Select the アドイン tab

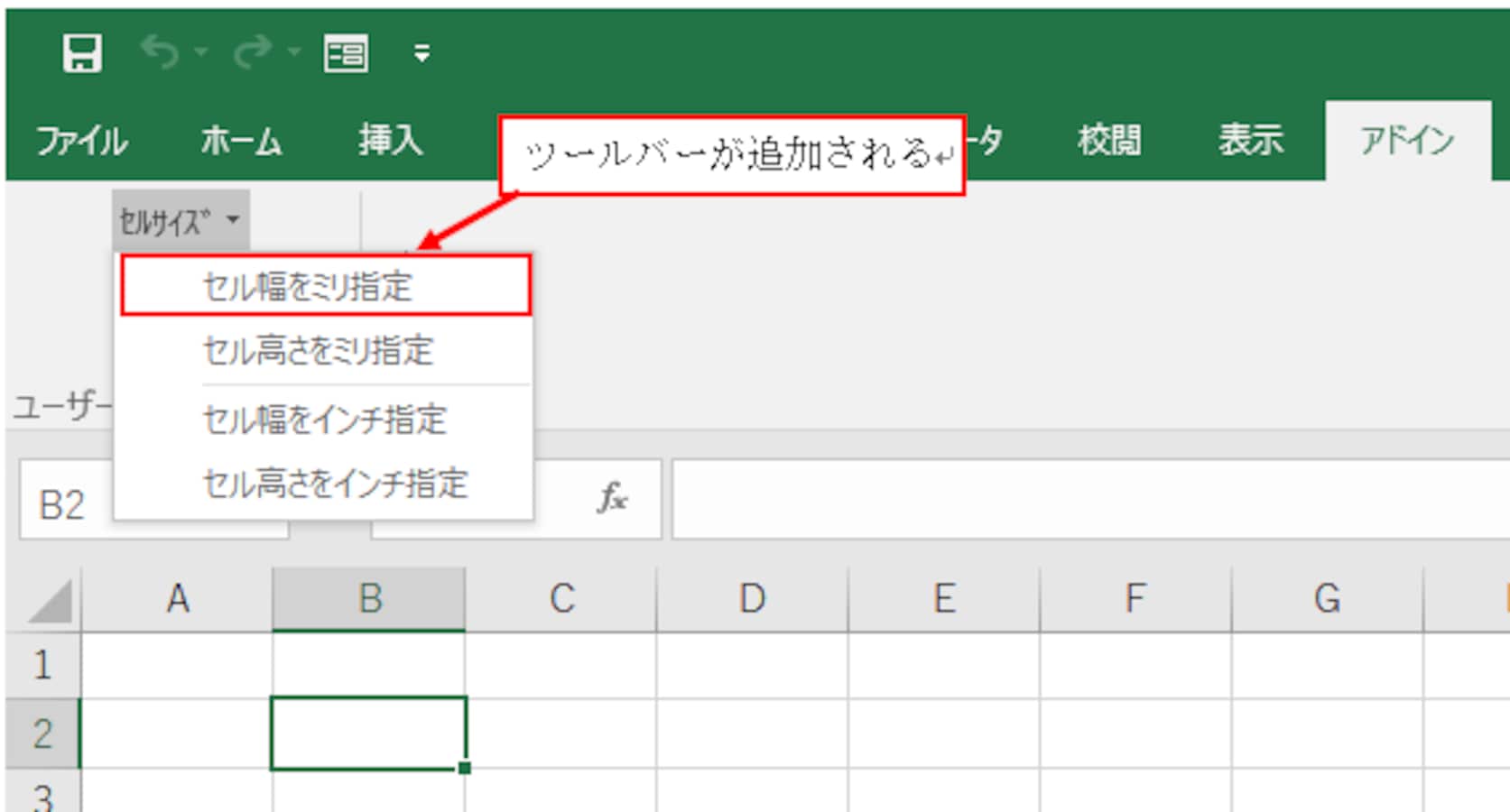[1407, 141]
